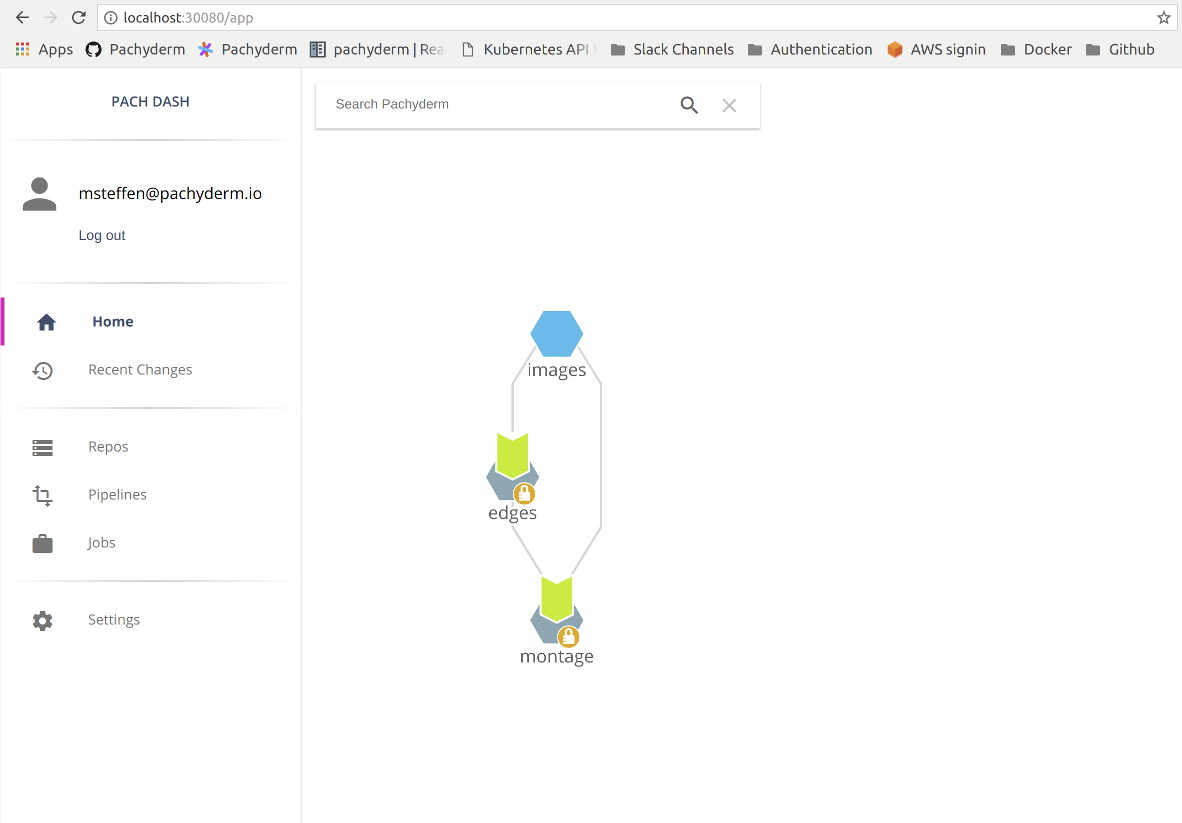Bookmark this page with the star icon
Viewport: 1182px width, 823px height.
1163,18
